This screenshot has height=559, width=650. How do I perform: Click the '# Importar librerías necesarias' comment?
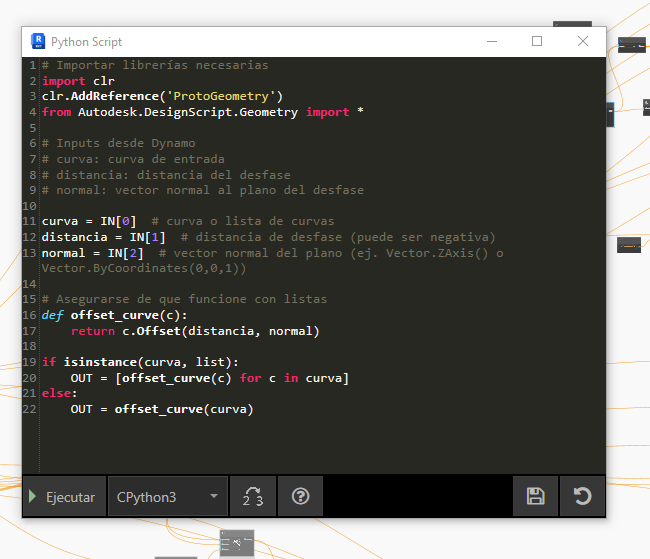point(155,65)
